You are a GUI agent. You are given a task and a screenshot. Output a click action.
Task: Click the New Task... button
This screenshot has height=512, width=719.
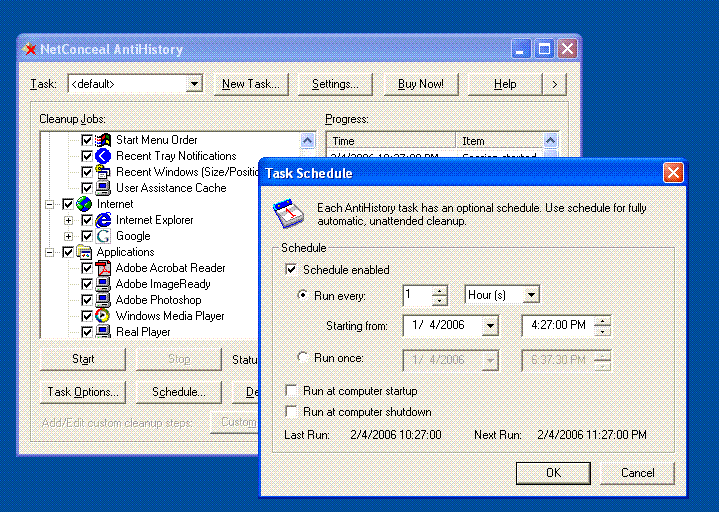pyautogui.click(x=251, y=84)
